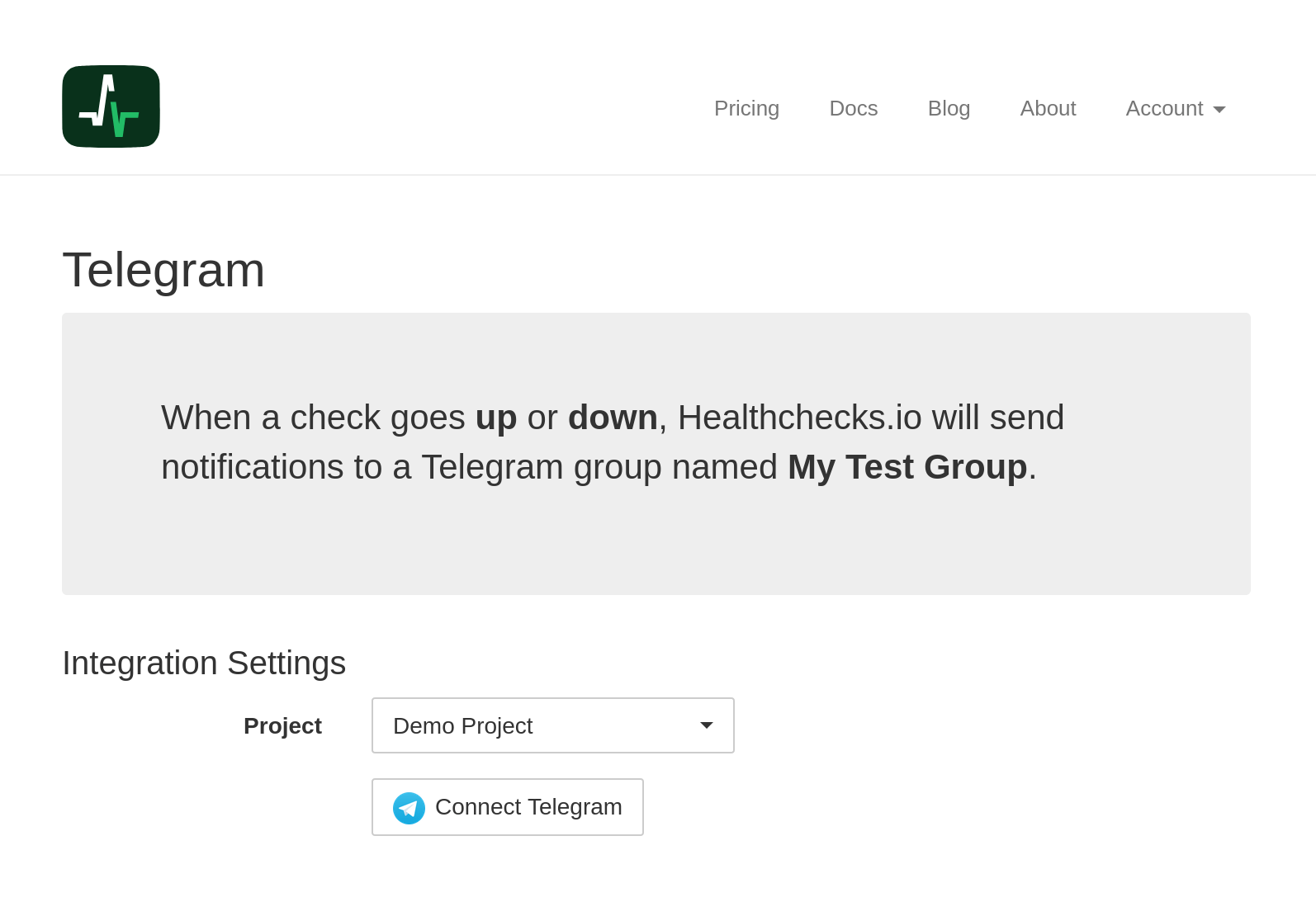Image resolution: width=1316 pixels, height=902 pixels.
Task: Click the Telegram page heading
Action: [x=163, y=271]
